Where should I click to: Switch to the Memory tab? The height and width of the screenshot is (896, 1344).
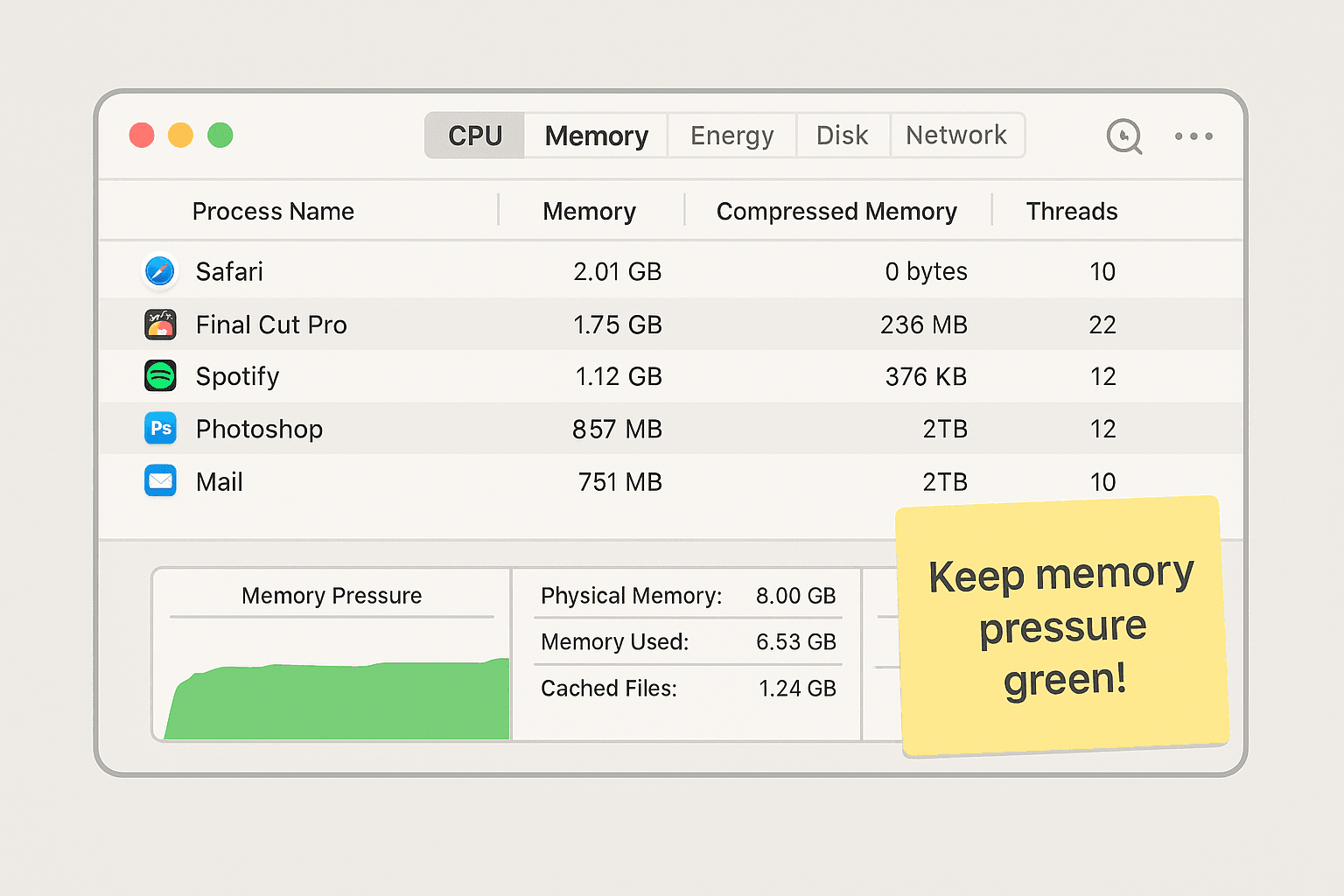pos(597,136)
